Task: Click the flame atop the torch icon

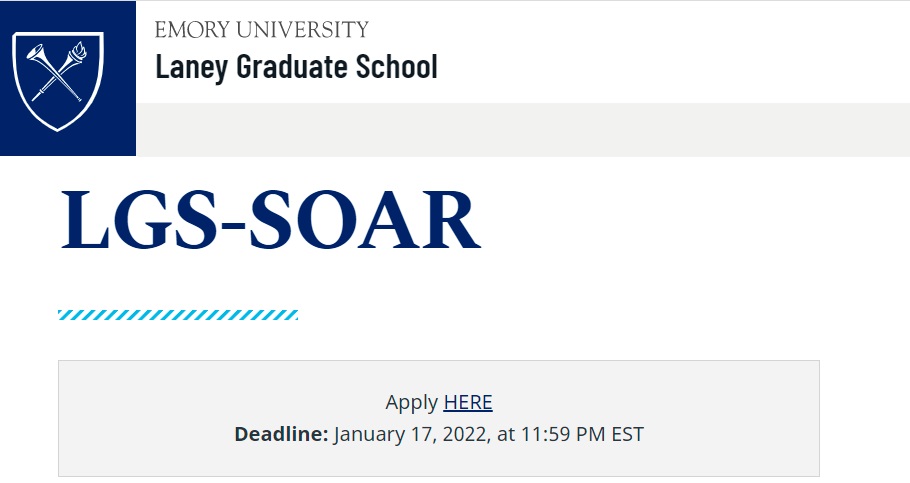Action: [80, 49]
